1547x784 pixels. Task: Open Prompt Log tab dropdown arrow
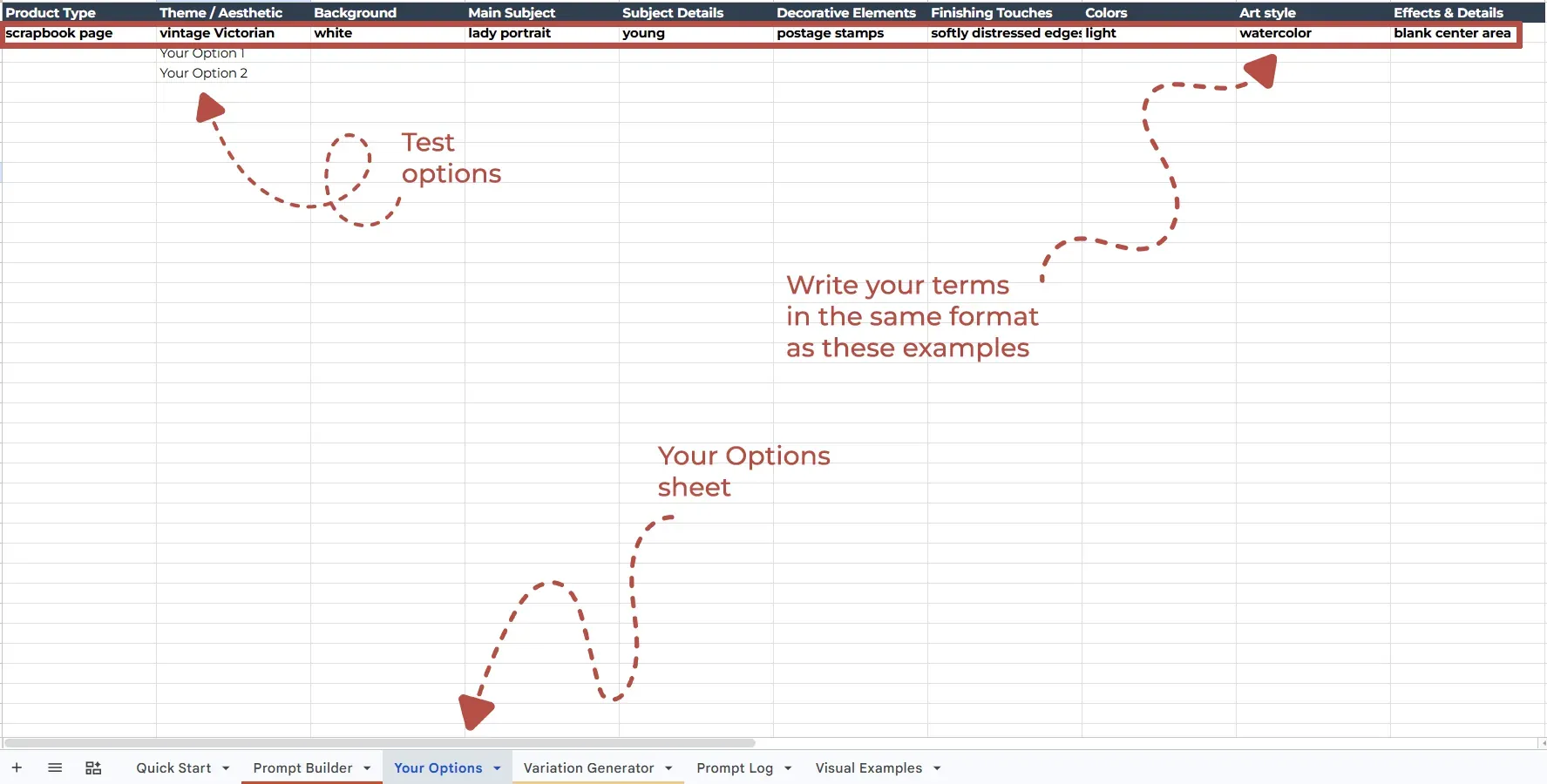tap(788, 768)
